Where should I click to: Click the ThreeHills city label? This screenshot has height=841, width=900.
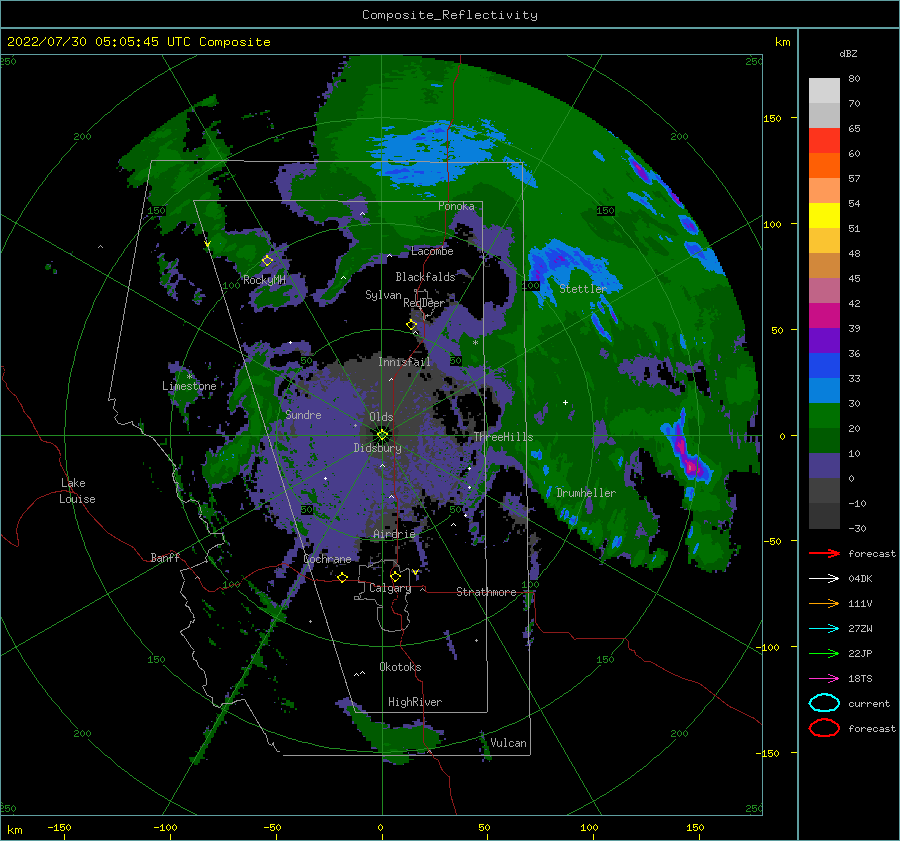503,437
